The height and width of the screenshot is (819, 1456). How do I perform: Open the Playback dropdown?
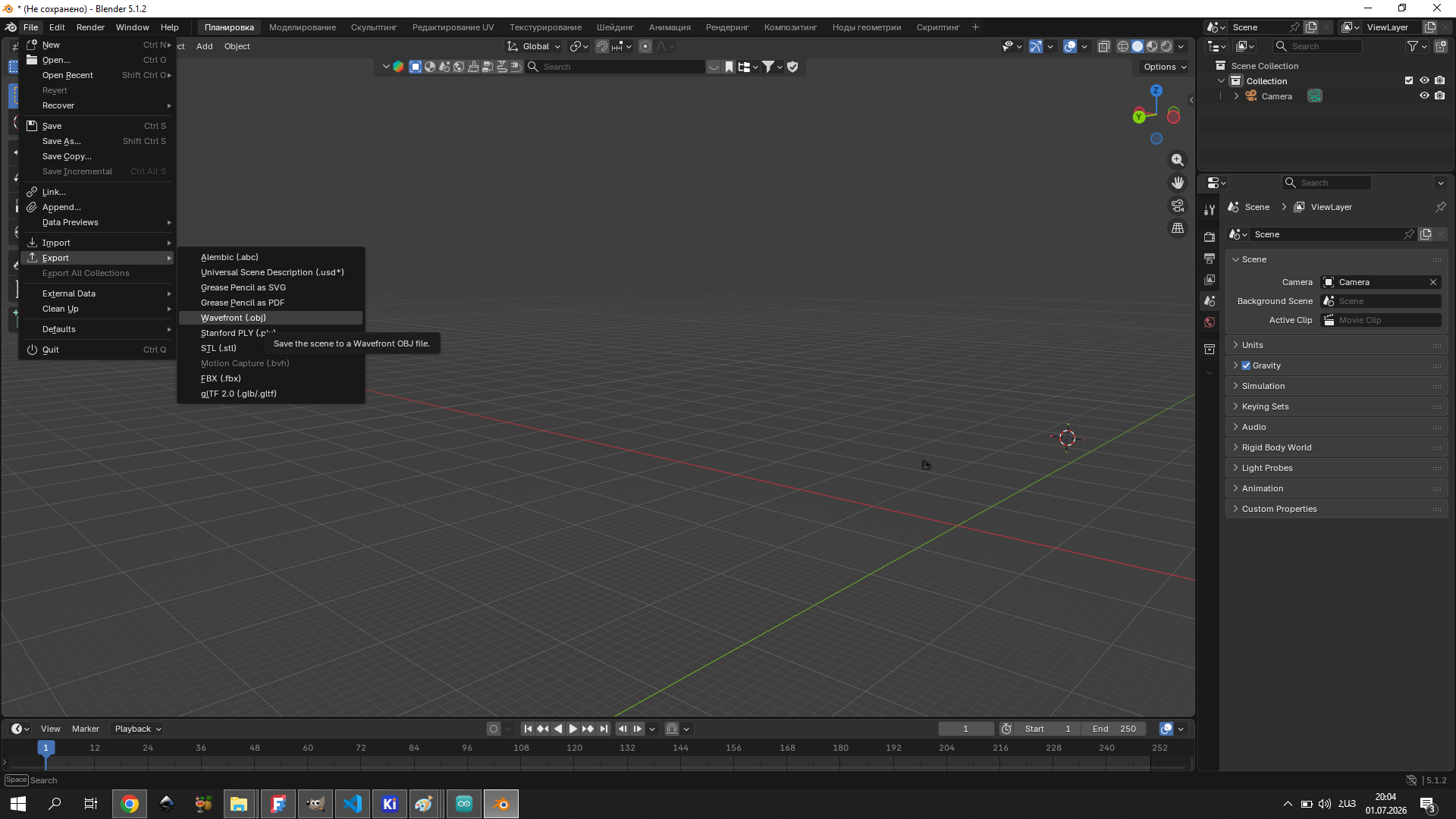[x=137, y=729]
